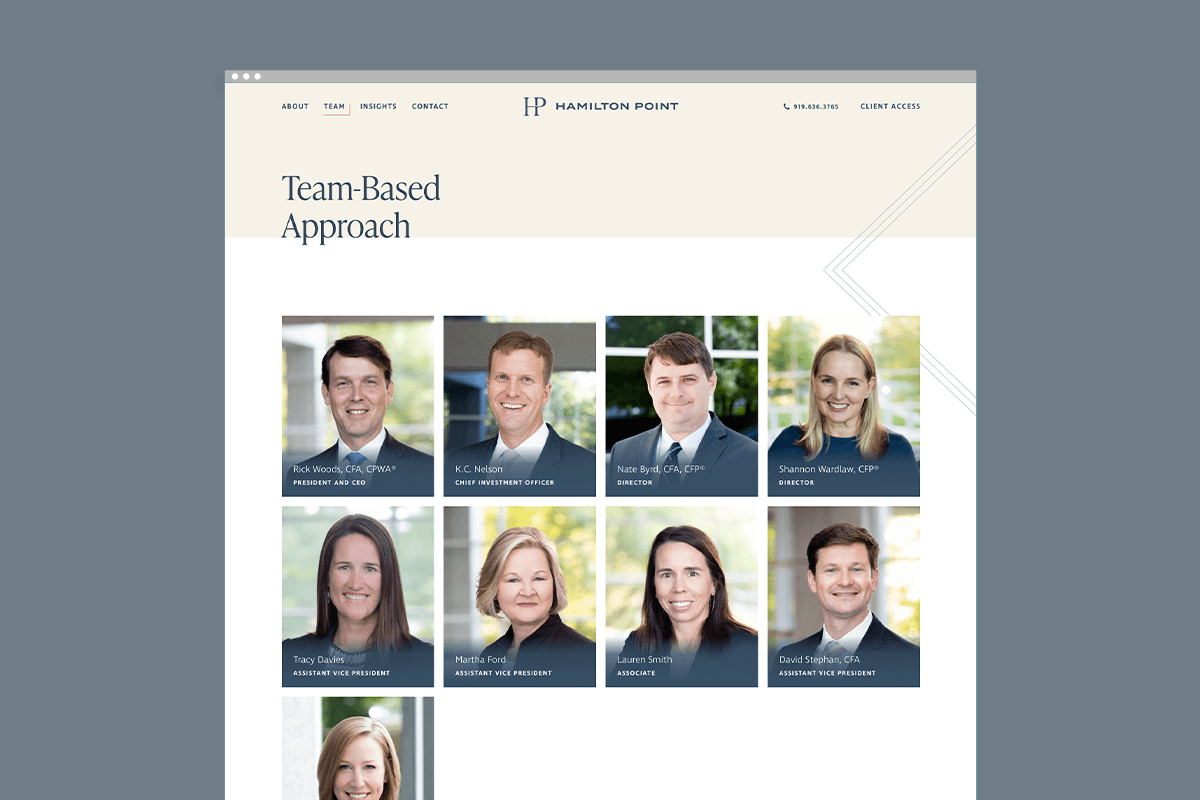Call the 919.636.3765 phone number link

[x=816, y=106]
